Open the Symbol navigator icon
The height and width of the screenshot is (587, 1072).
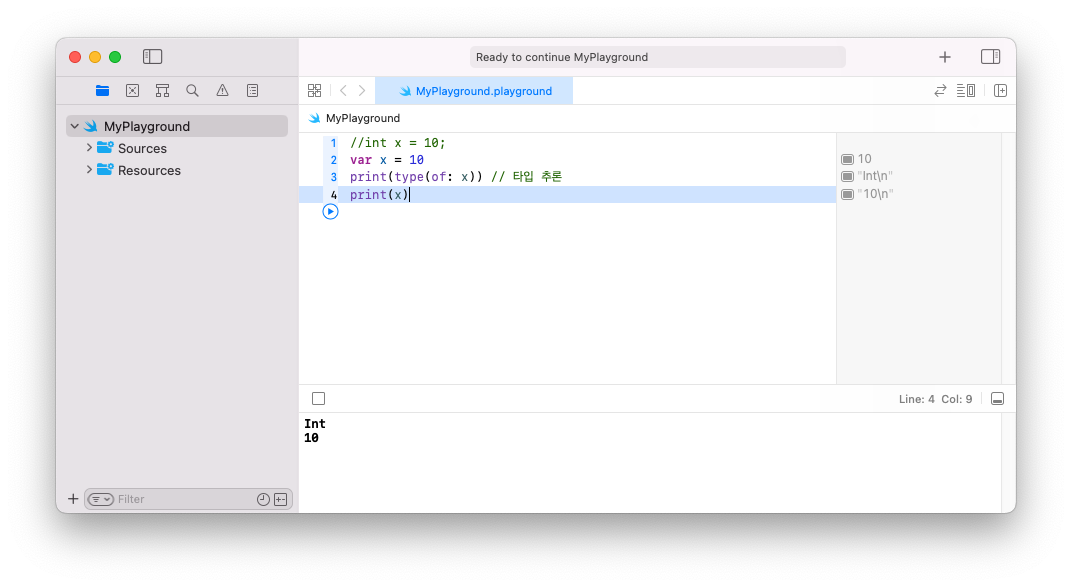click(162, 90)
